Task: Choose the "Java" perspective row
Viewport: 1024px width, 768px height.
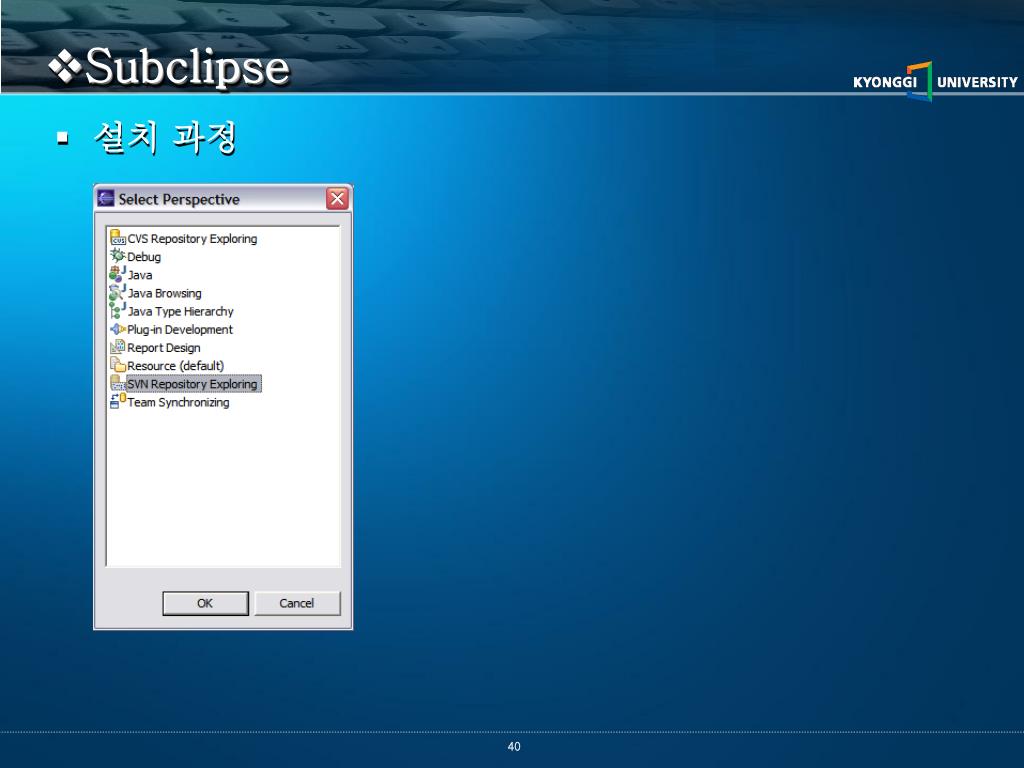Action: (x=140, y=276)
